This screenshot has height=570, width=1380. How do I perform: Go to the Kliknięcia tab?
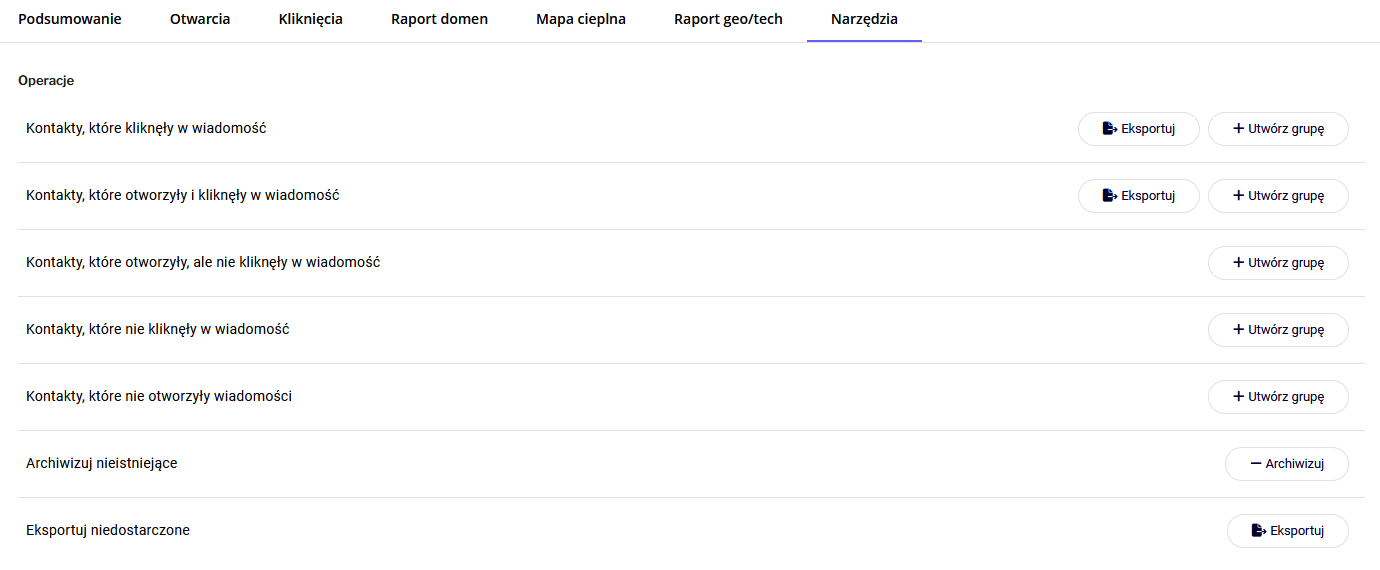coord(311,19)
